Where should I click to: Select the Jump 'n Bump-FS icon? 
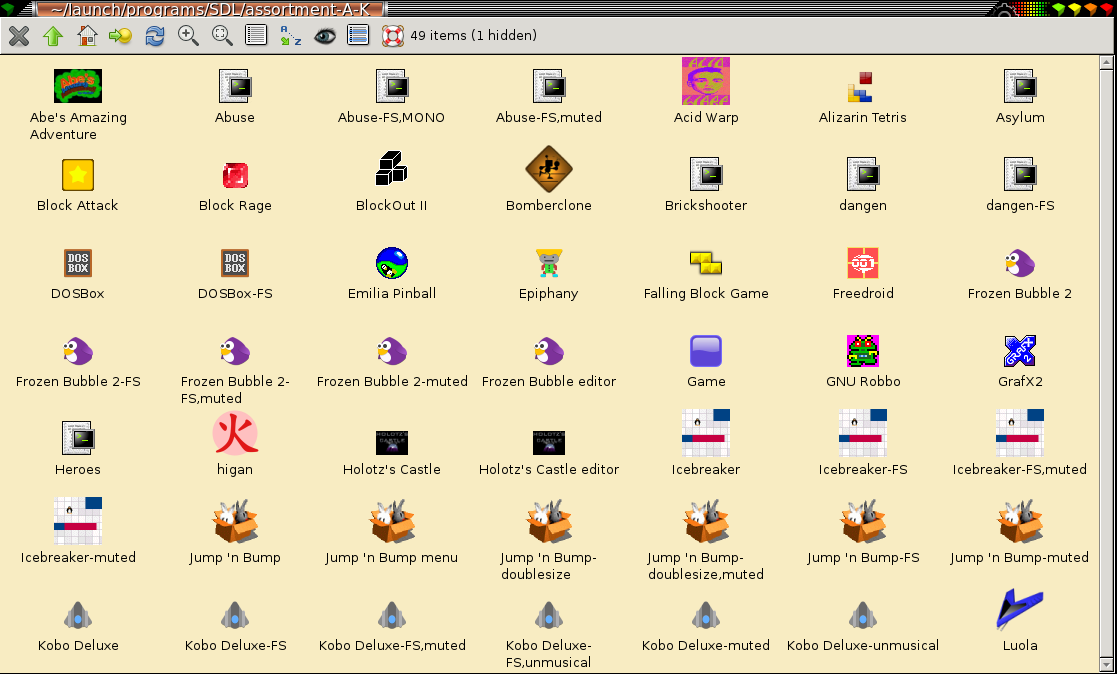(x=863, y=522)
